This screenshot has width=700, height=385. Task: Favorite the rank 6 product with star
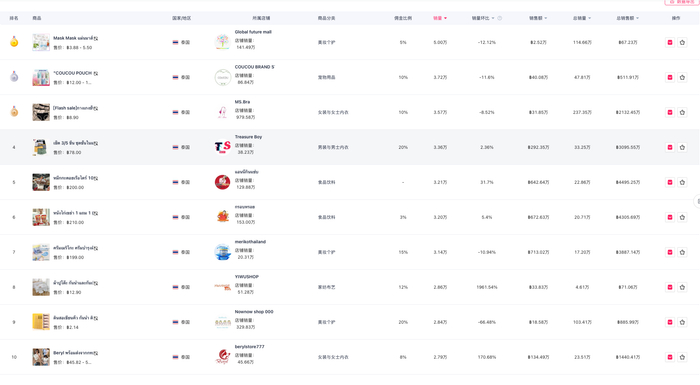[x=682, y=217]
